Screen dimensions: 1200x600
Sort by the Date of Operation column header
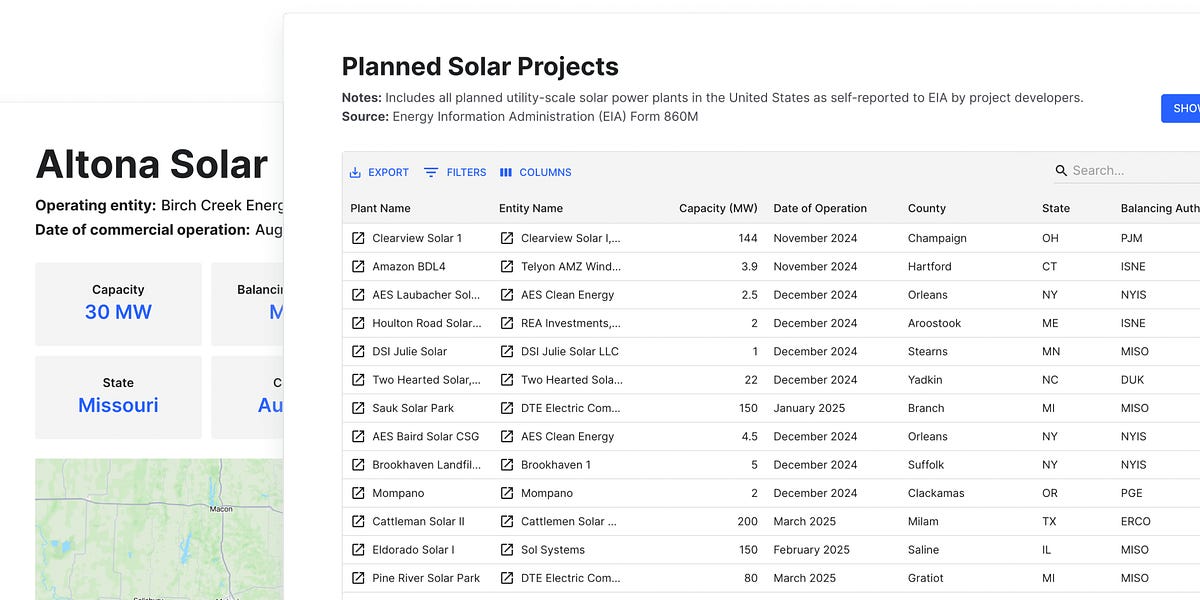point(820,208)
